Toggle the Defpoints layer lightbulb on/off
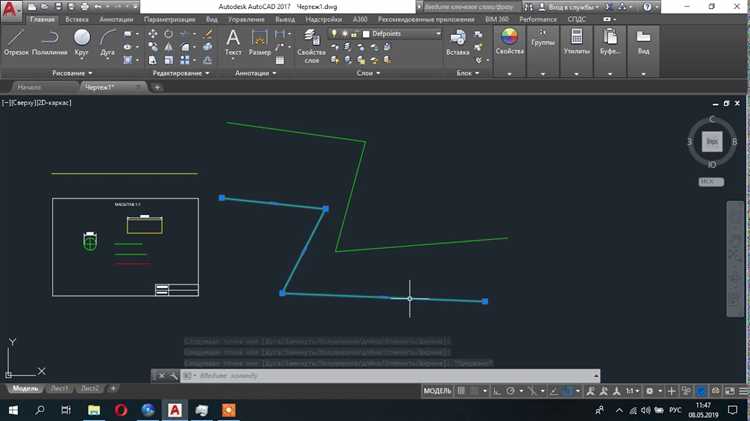The image size is (750, 421). click(334, 33)
